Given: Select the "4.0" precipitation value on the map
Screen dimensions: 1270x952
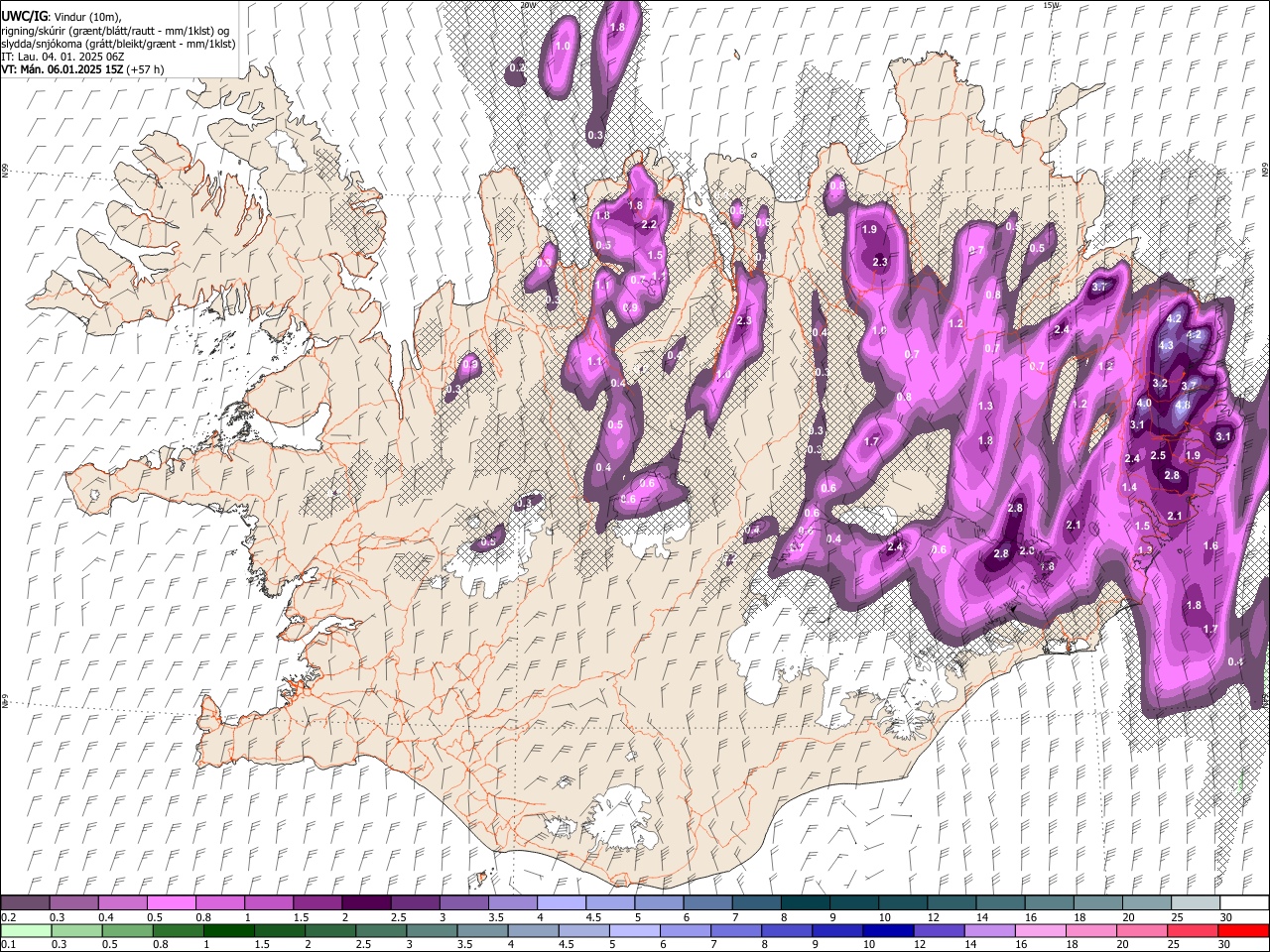Looking at the screenshot, I should click(x=1144, y=404).
